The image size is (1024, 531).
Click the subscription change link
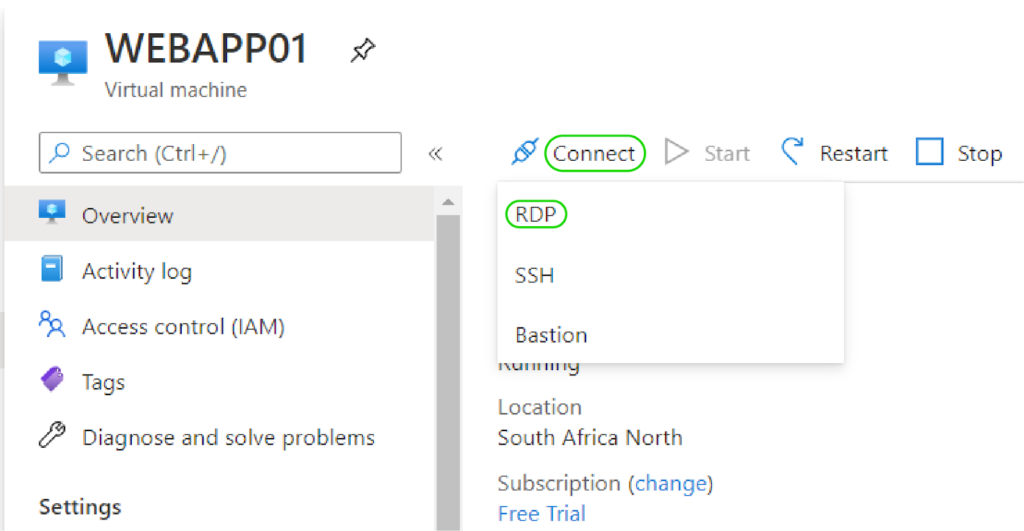(x=671, y=483)
